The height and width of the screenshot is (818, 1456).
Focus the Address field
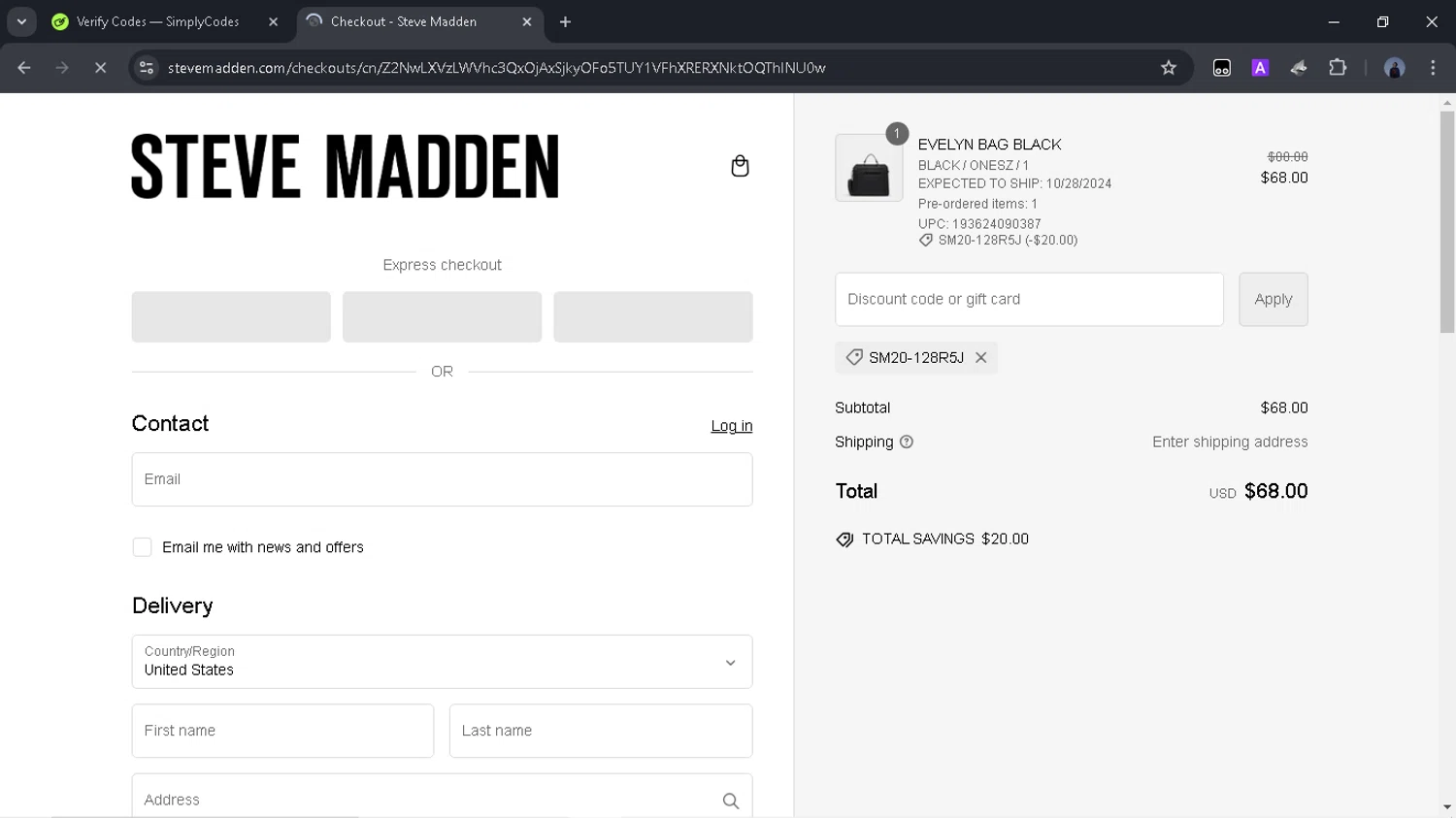tap(442, 797)
